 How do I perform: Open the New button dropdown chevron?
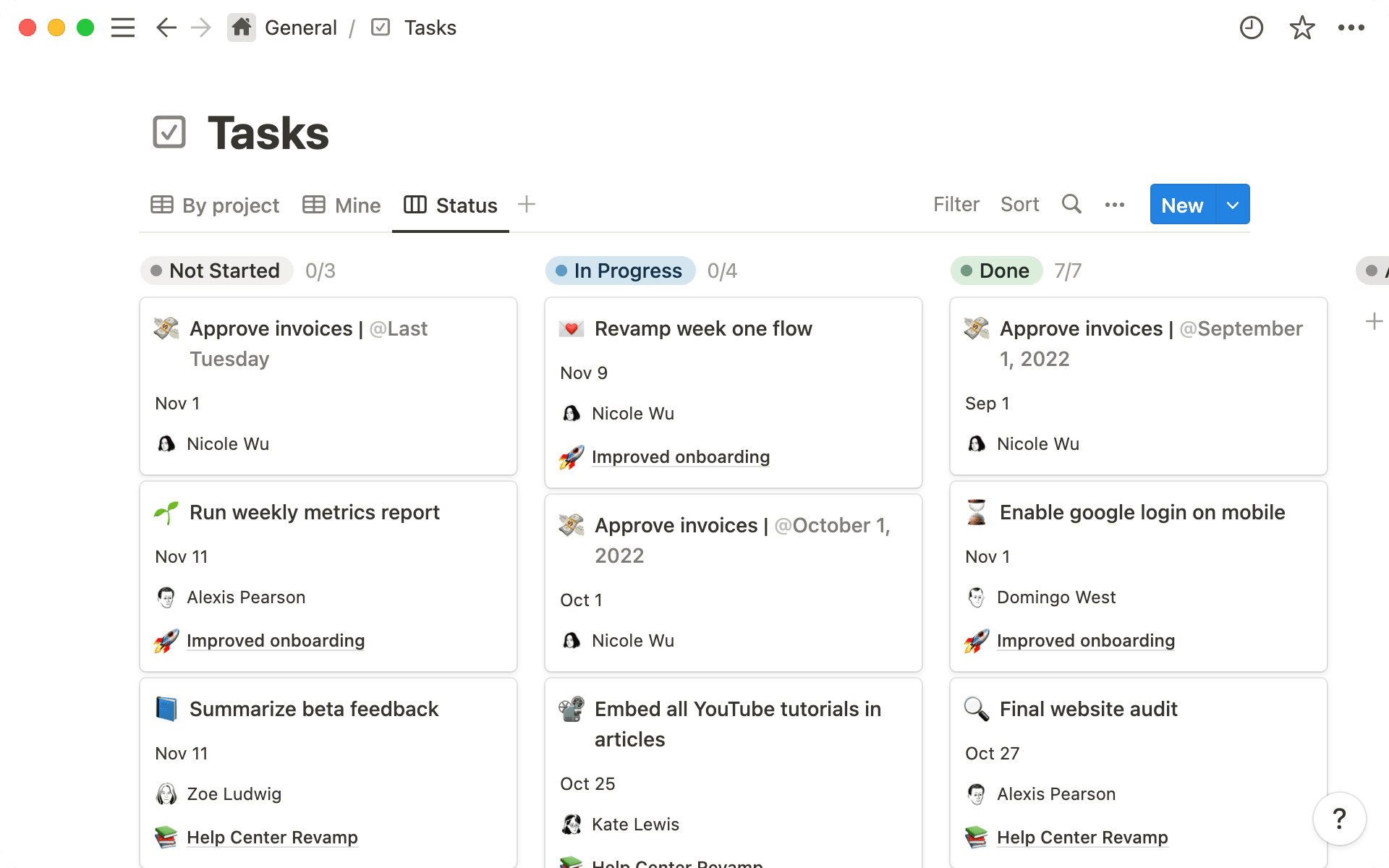[1232, 205]
